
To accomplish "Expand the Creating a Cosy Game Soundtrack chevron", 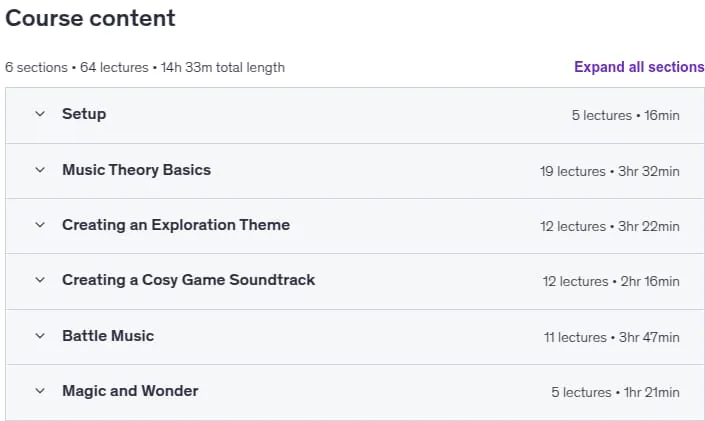I will click(x=40, y=280).
